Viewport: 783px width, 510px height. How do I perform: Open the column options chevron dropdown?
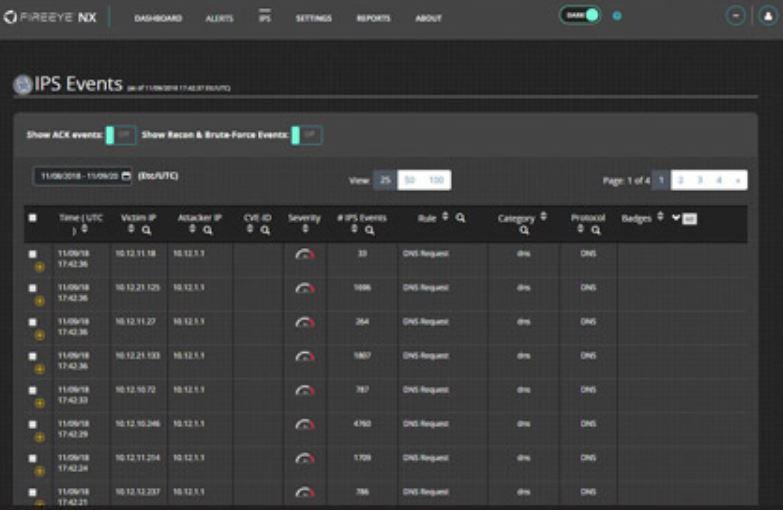tap(676, 218)
